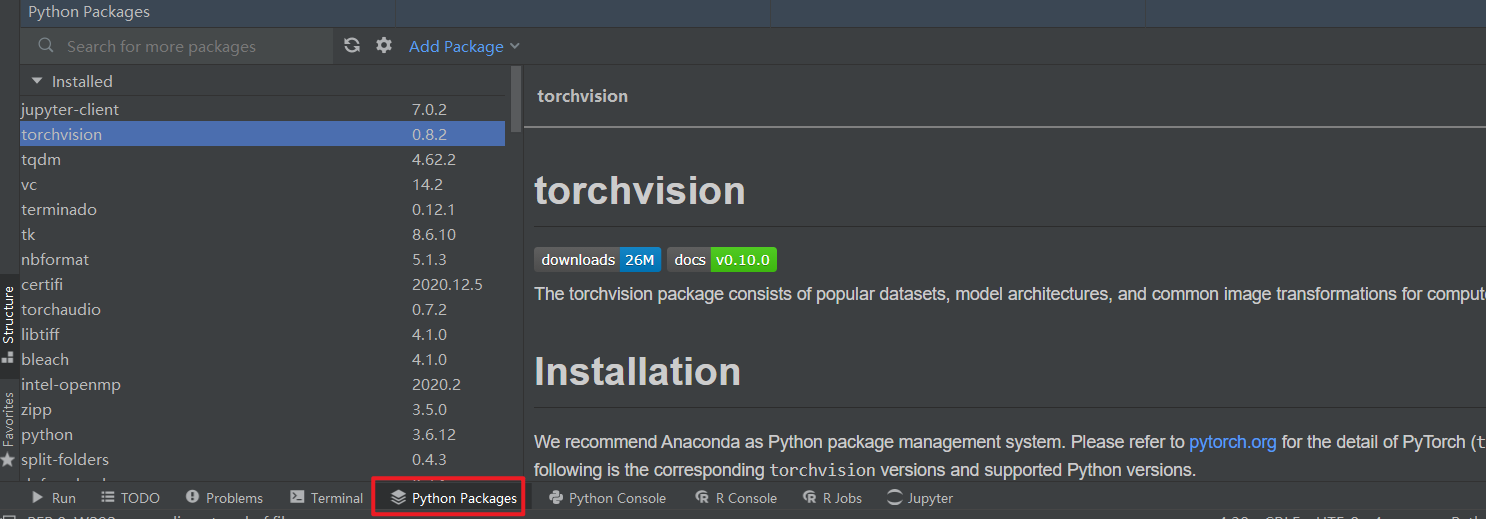Open the Terminal tool window tab

click(326, 498)
